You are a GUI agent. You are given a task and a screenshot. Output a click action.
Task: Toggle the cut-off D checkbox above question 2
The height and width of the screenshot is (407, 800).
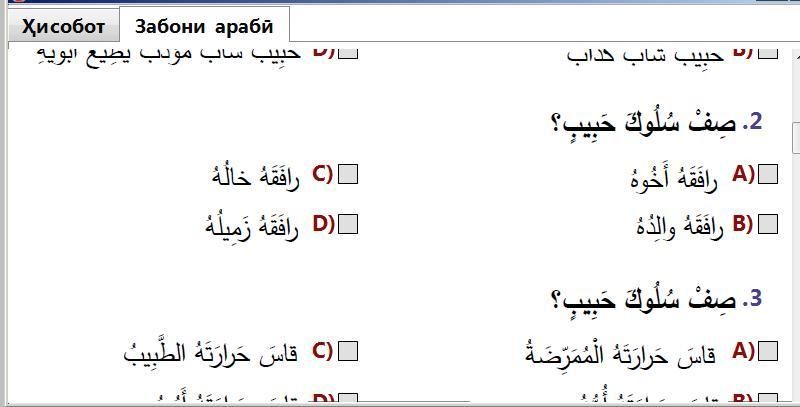click(348, 51)
